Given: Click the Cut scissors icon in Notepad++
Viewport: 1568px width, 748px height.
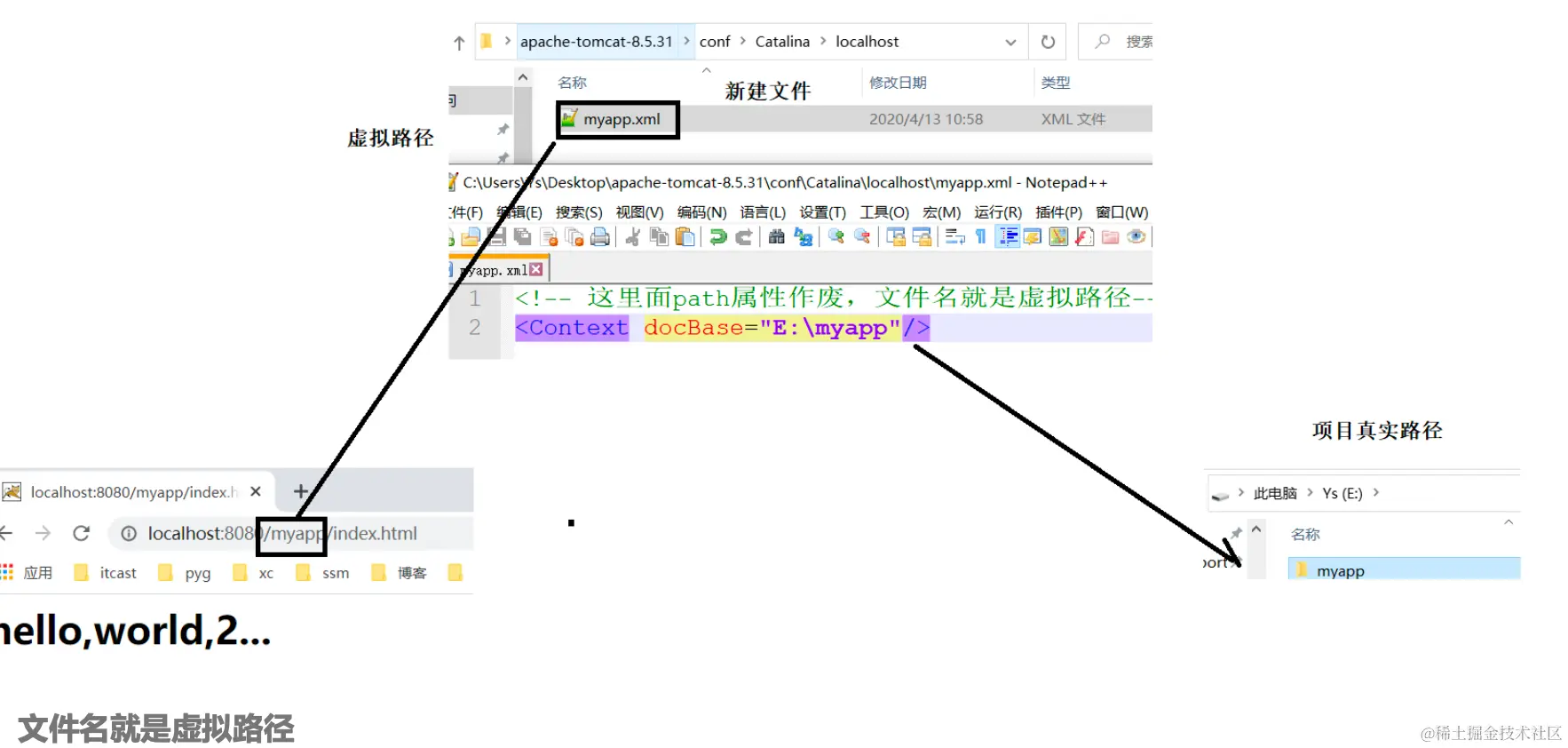Looking at the screenshot, I should pos(633,236).
